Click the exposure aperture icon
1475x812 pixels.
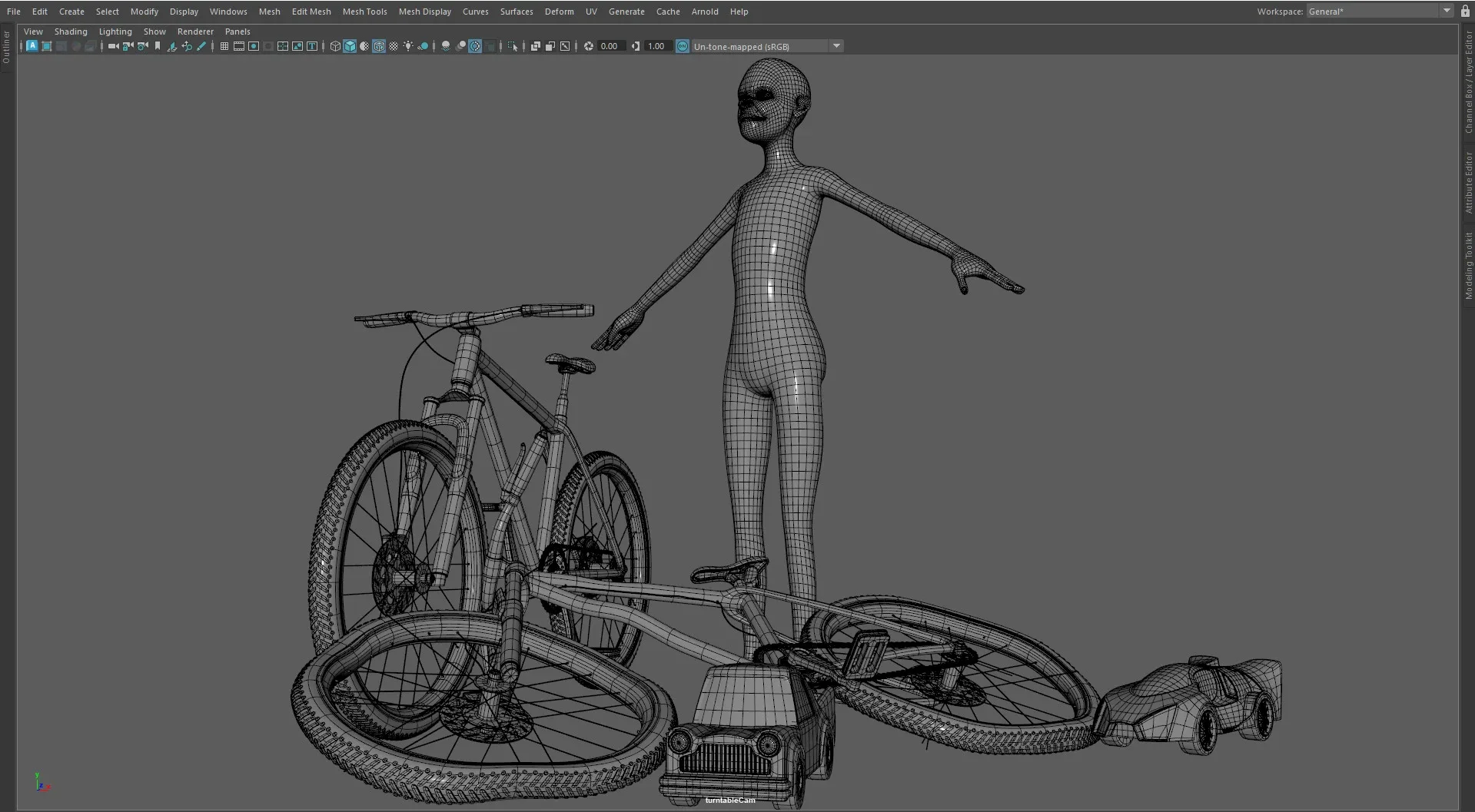pos(588,46)
